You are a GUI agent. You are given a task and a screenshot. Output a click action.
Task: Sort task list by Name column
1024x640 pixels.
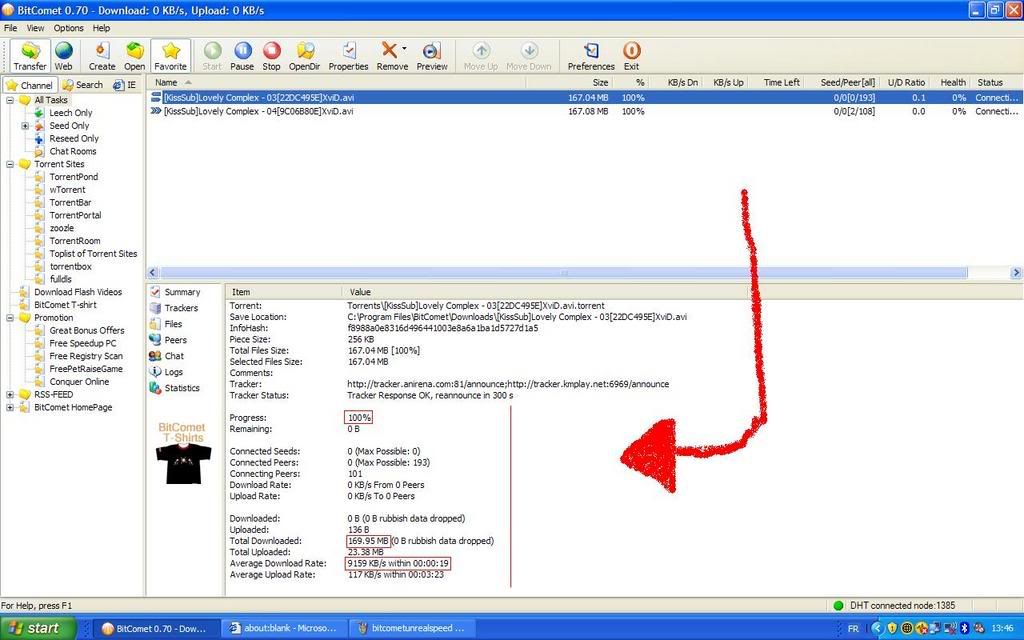pyautogui.click(x=336, y=82)
